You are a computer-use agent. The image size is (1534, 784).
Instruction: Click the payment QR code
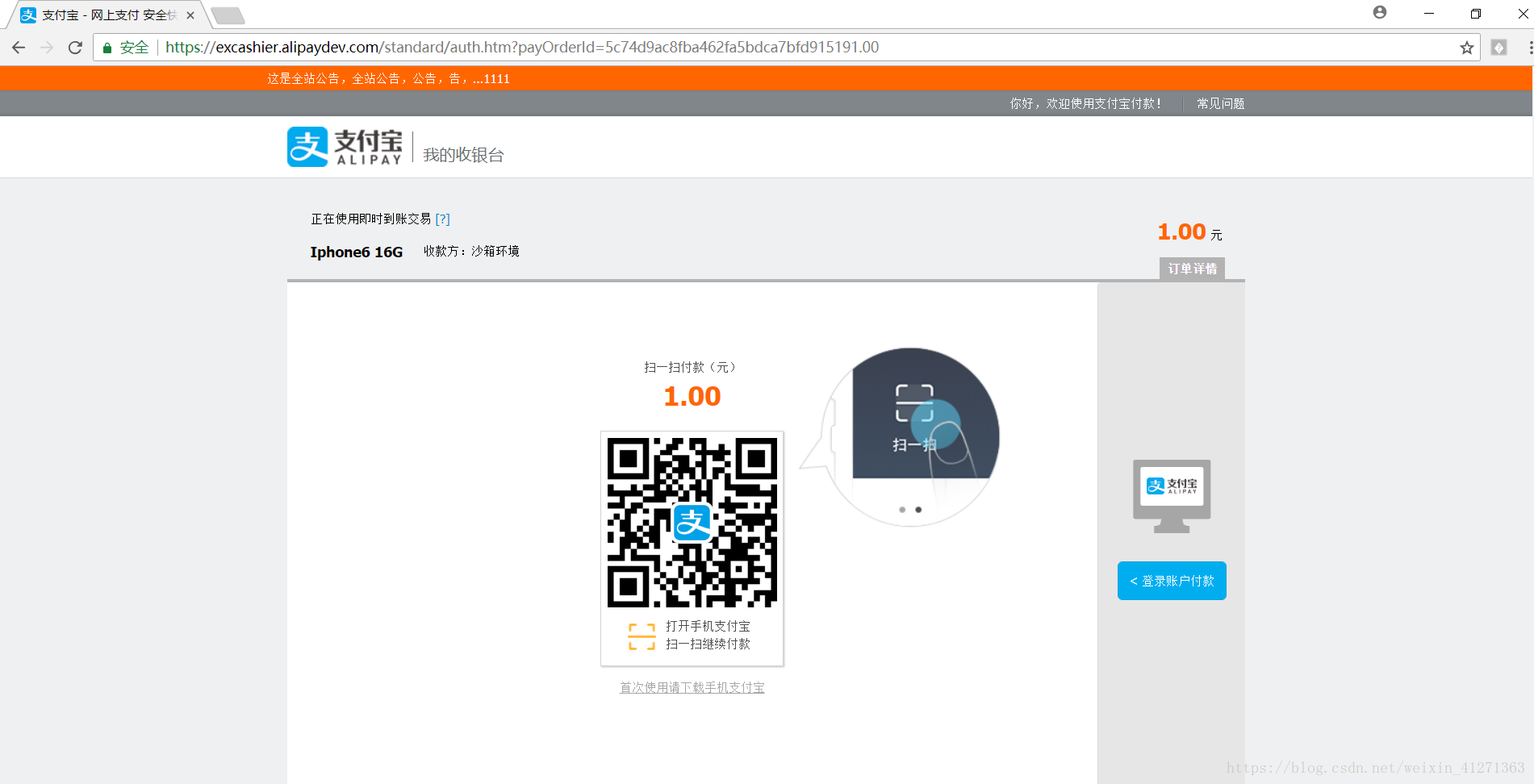pos(692,523)
